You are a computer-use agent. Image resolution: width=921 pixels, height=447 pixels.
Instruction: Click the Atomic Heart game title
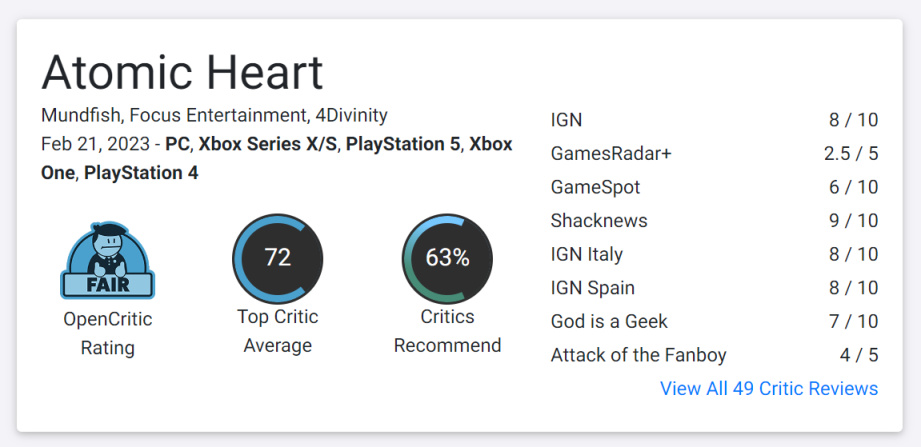click(x=182, y=73)
